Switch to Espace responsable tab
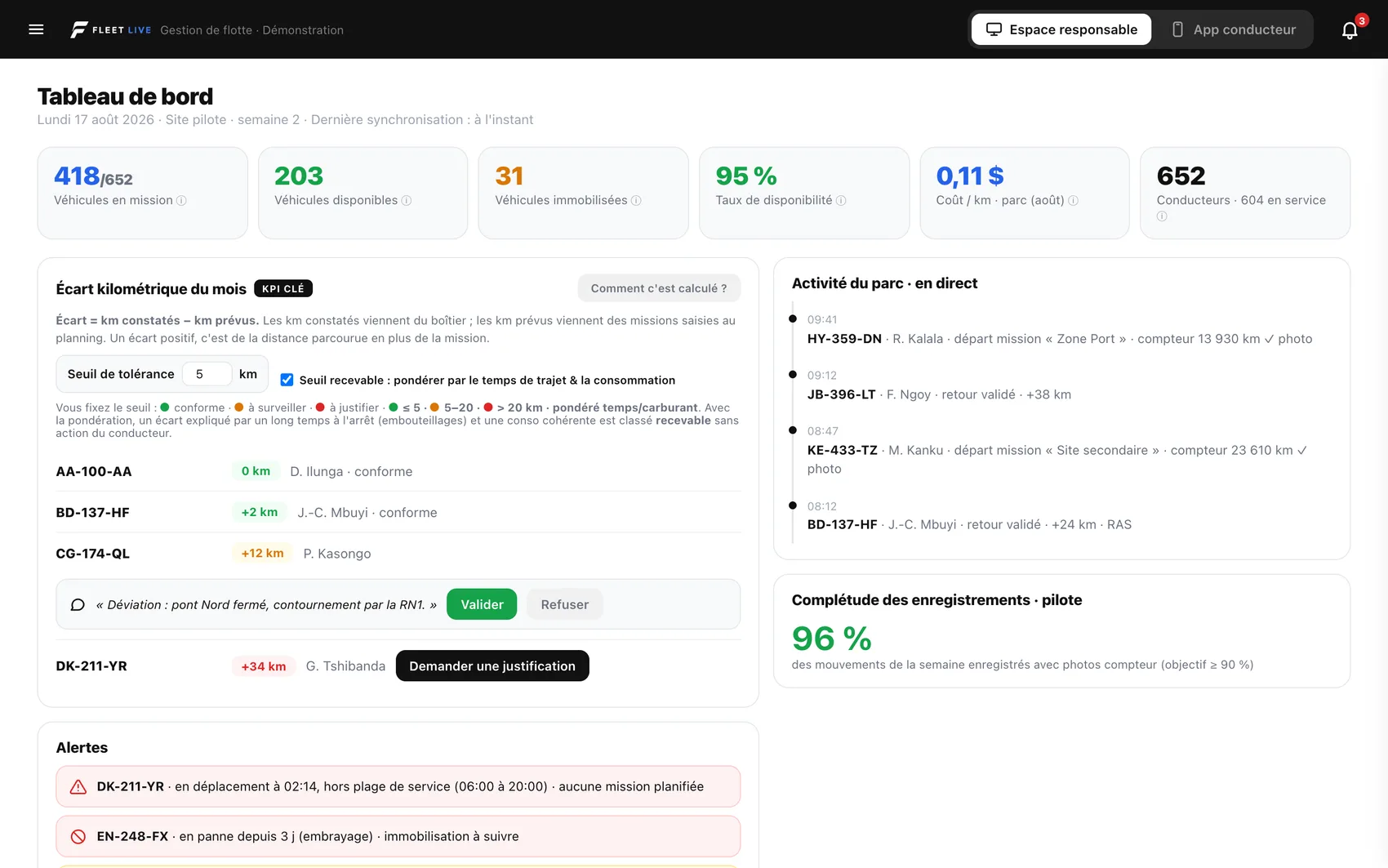Image resolution: width=1388 pixels, height=868 pixels. click(x=1061, y=29)
